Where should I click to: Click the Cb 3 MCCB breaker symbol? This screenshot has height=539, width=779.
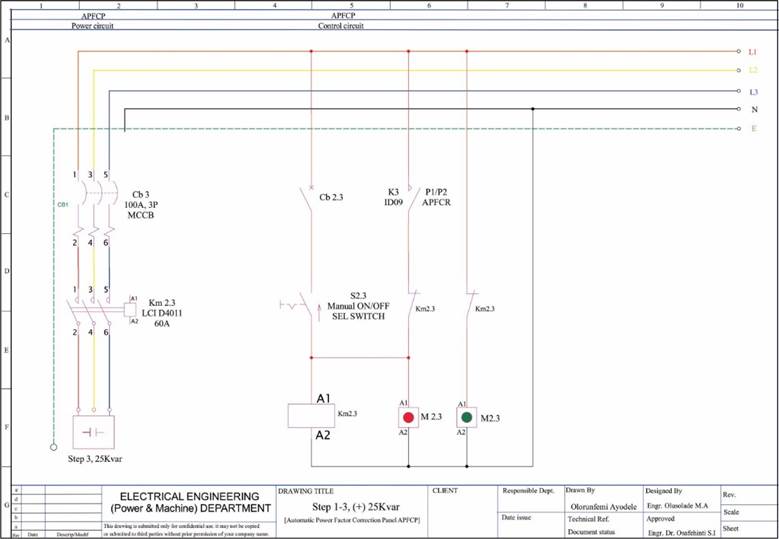tap(92, 194)
